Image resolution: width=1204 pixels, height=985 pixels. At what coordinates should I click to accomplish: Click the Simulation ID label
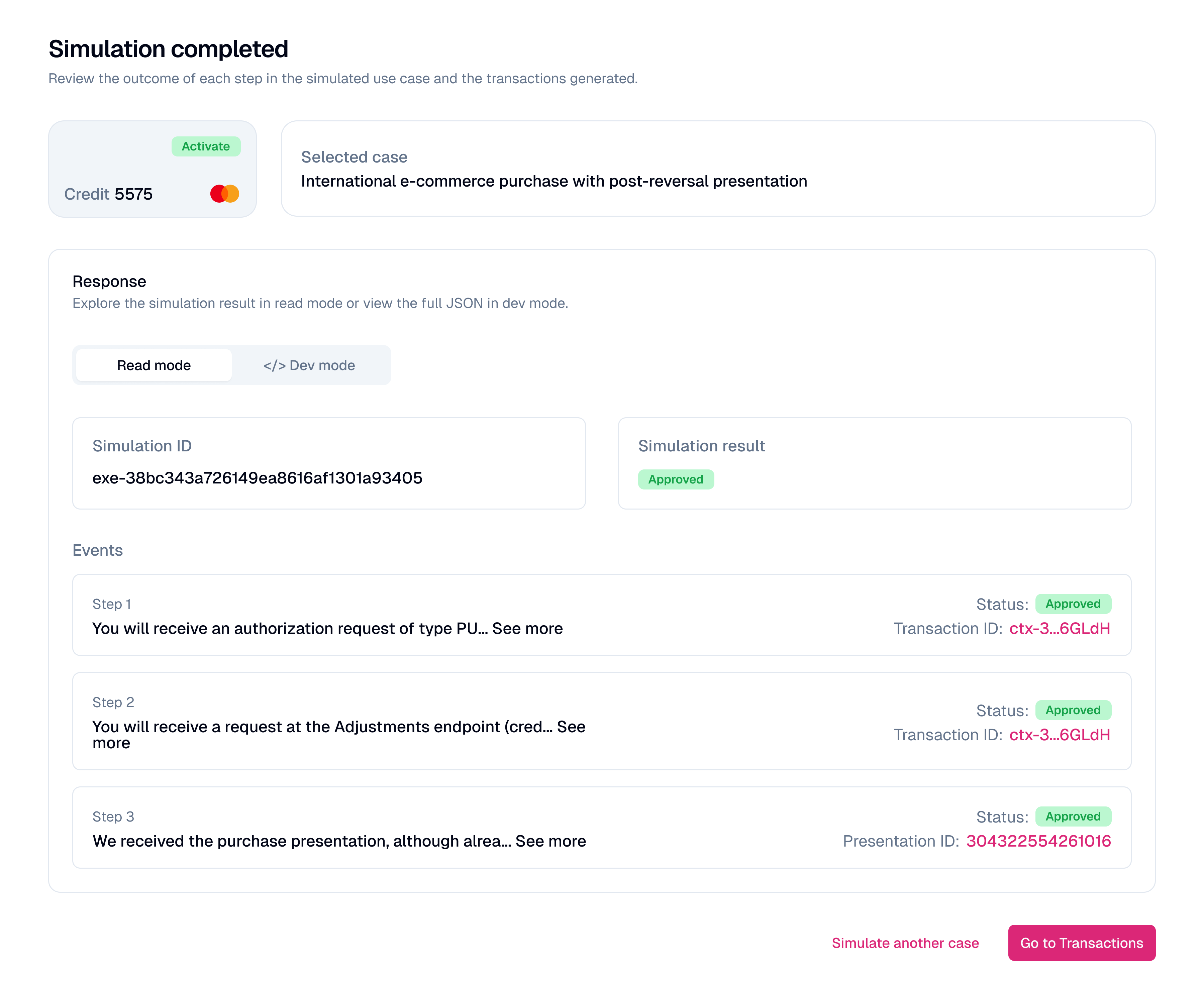point(142,446)
